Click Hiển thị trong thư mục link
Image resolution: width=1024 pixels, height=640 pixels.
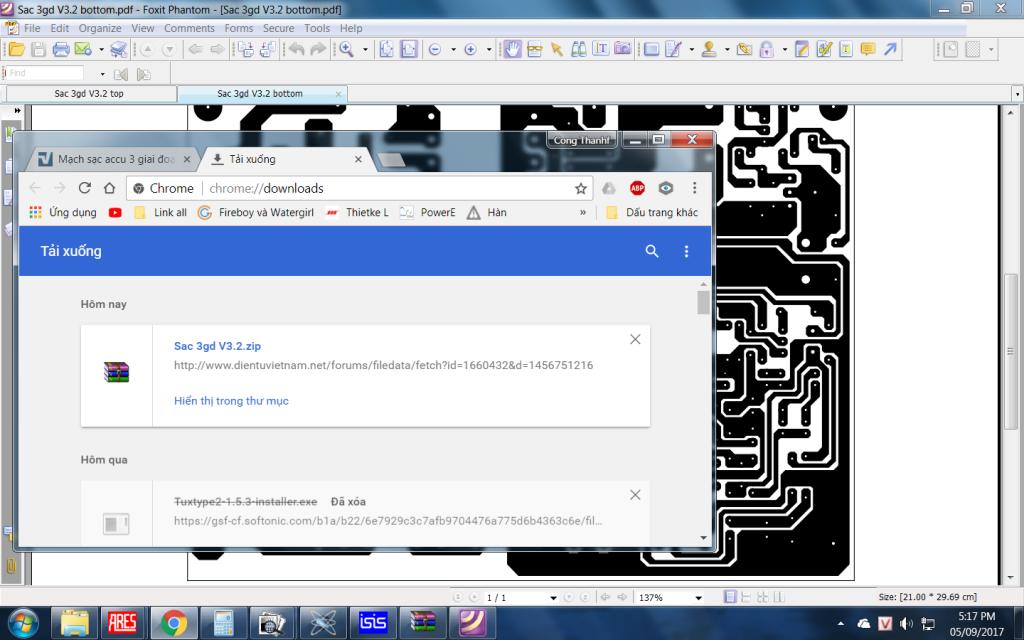pos(231,401)
